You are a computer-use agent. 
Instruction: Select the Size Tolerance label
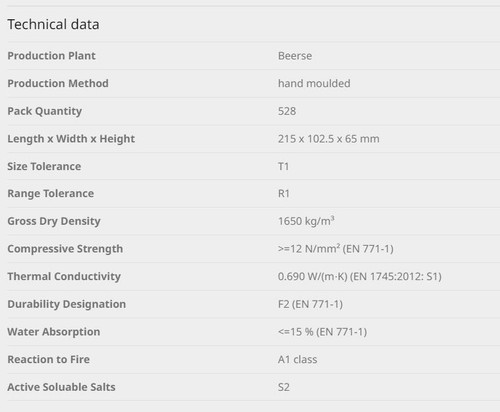pyautogui.click(x=44, y=166)
